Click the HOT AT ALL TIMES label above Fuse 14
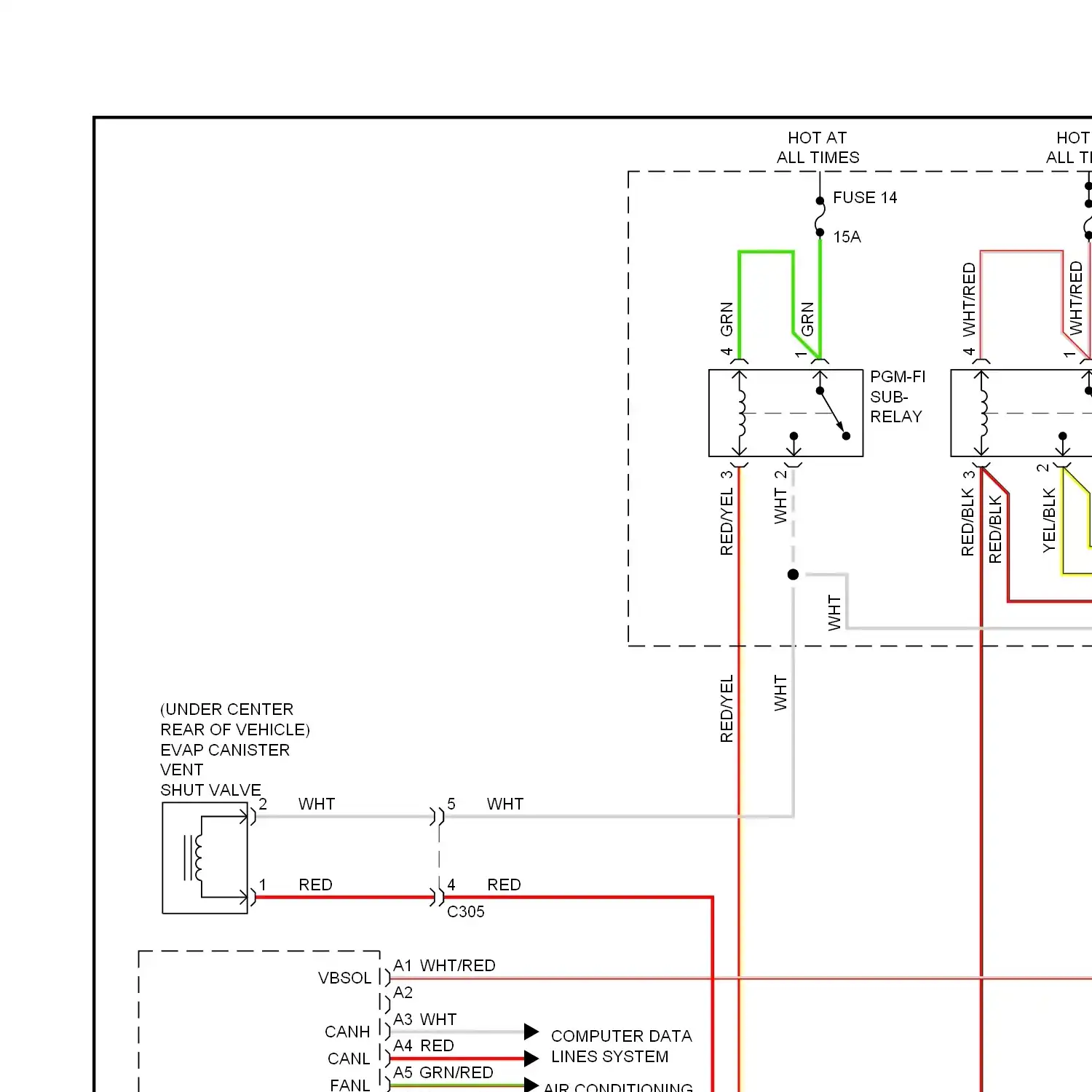This screenshot has width=1092, height=1092. [x=818, y=147]
